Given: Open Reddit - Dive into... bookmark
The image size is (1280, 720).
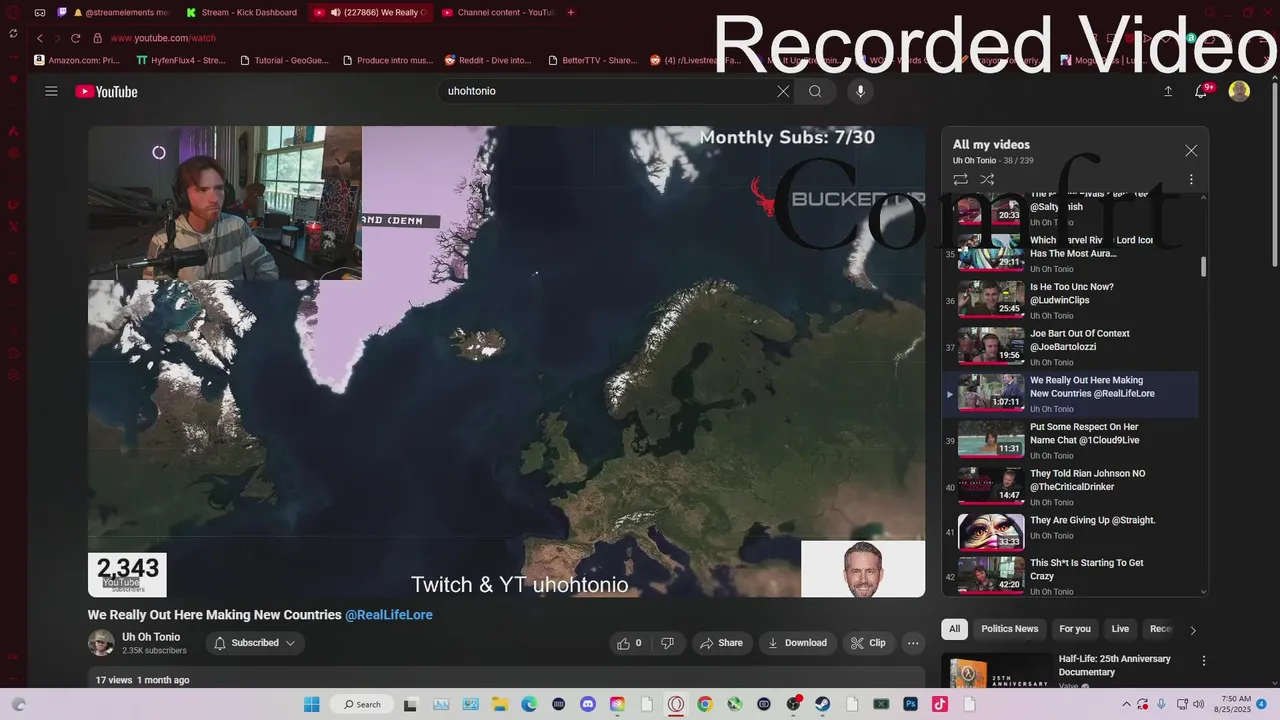Looking at the screenshot, I should (488, 60).
